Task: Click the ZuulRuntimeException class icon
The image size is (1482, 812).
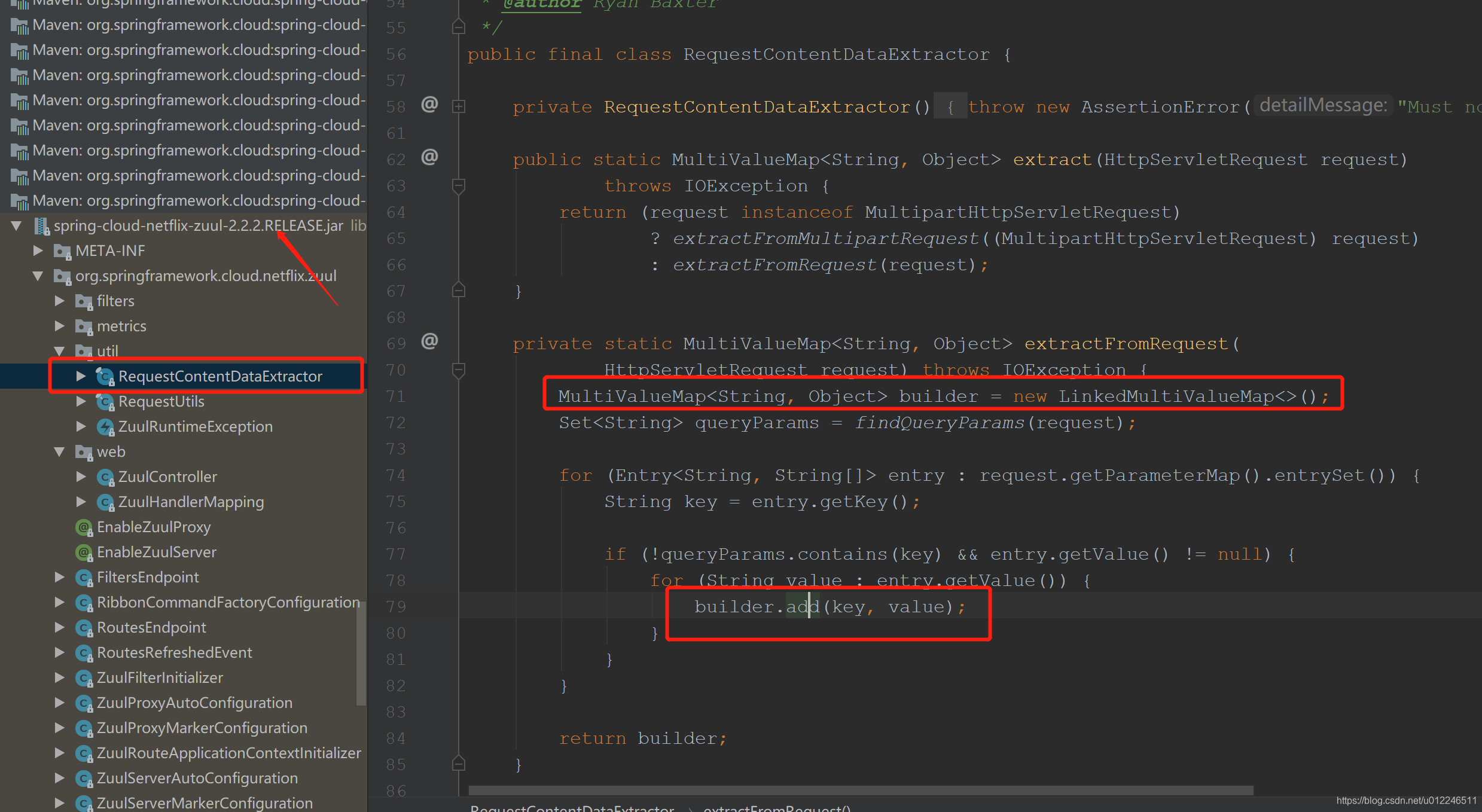Action: click(x=105, y=426)
